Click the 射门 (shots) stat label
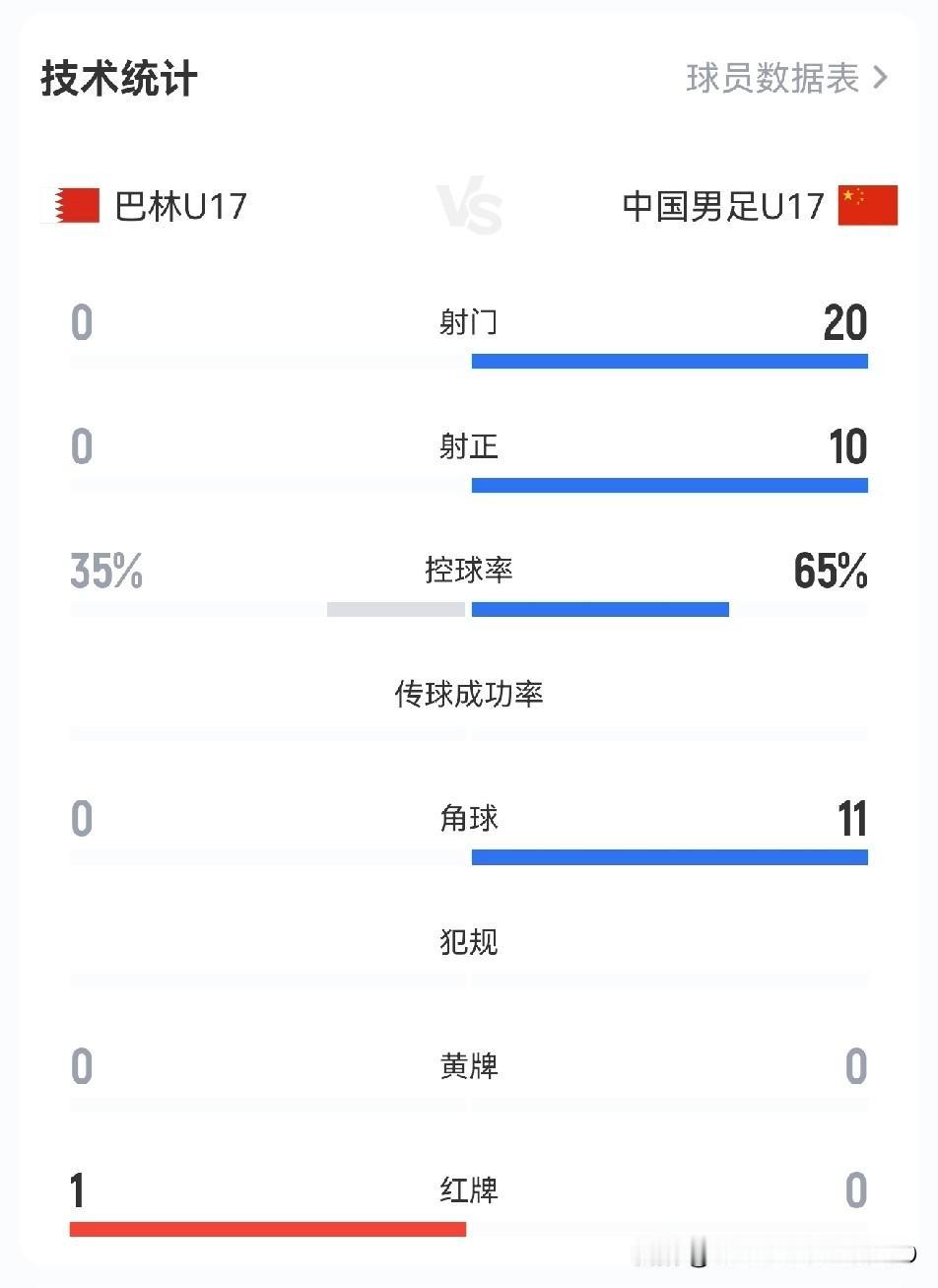Screen dimensions: 938x1288 coord(469,322)
